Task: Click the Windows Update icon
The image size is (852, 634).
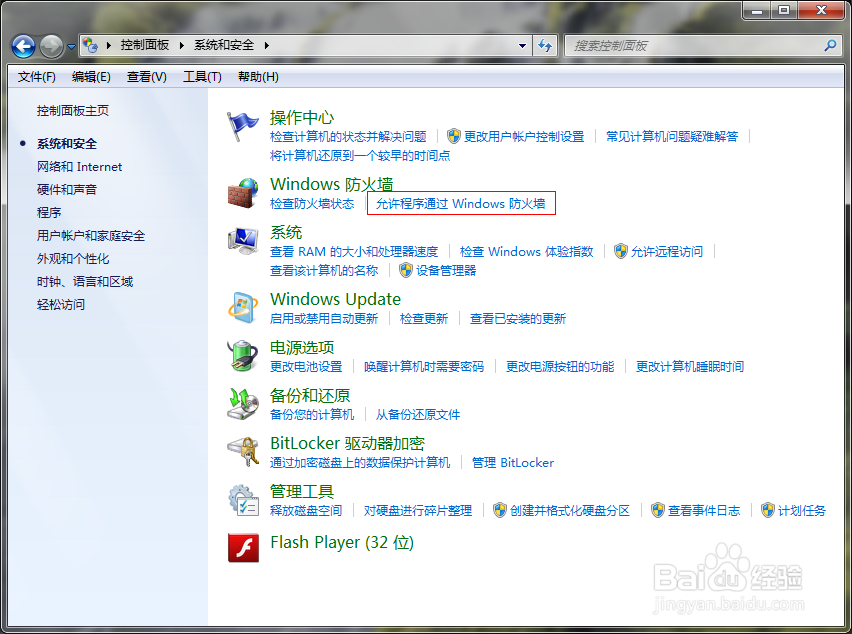Action: pos(242,307)
